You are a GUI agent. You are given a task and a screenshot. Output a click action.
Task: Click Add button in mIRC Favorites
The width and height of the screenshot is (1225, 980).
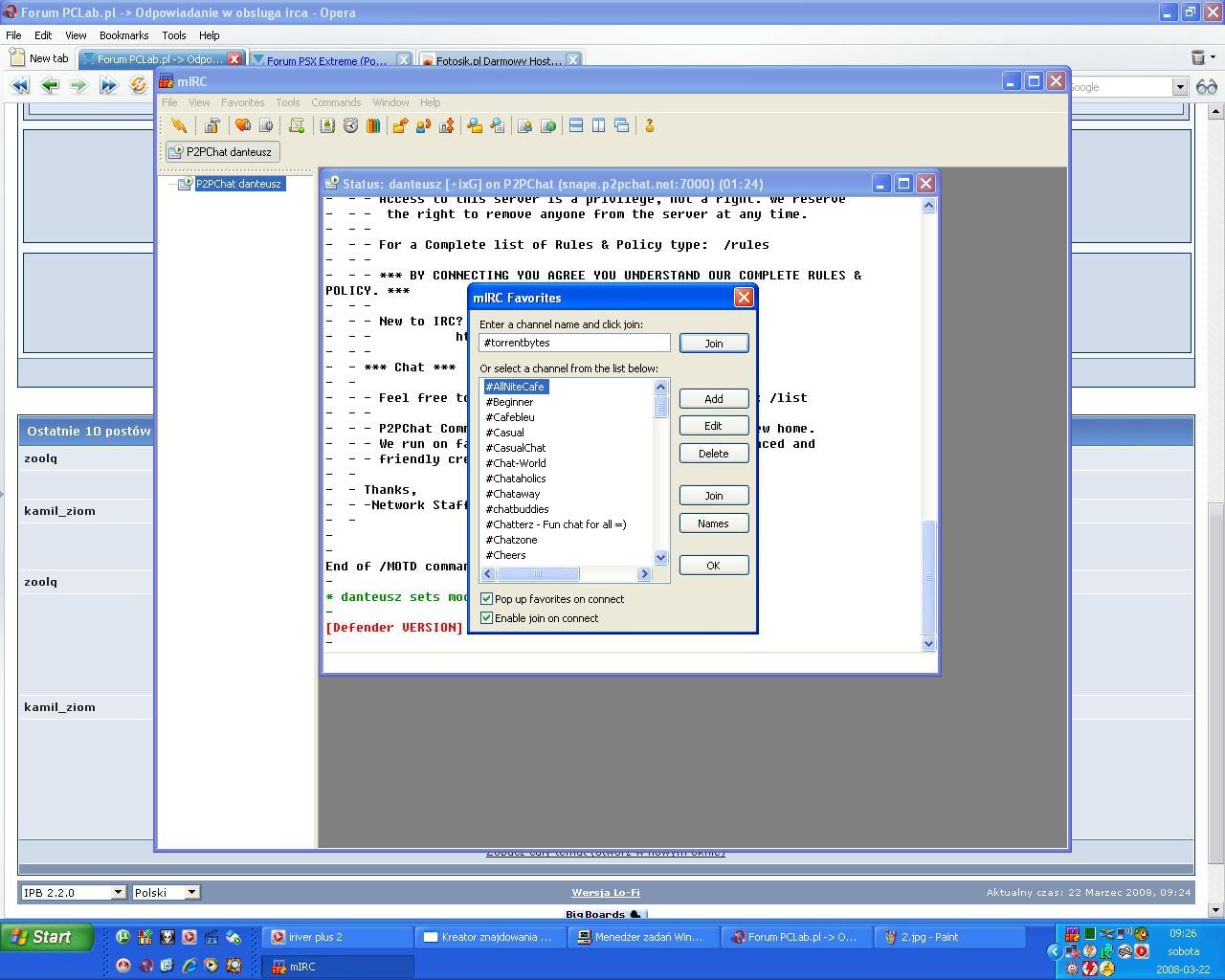[714, 398]
